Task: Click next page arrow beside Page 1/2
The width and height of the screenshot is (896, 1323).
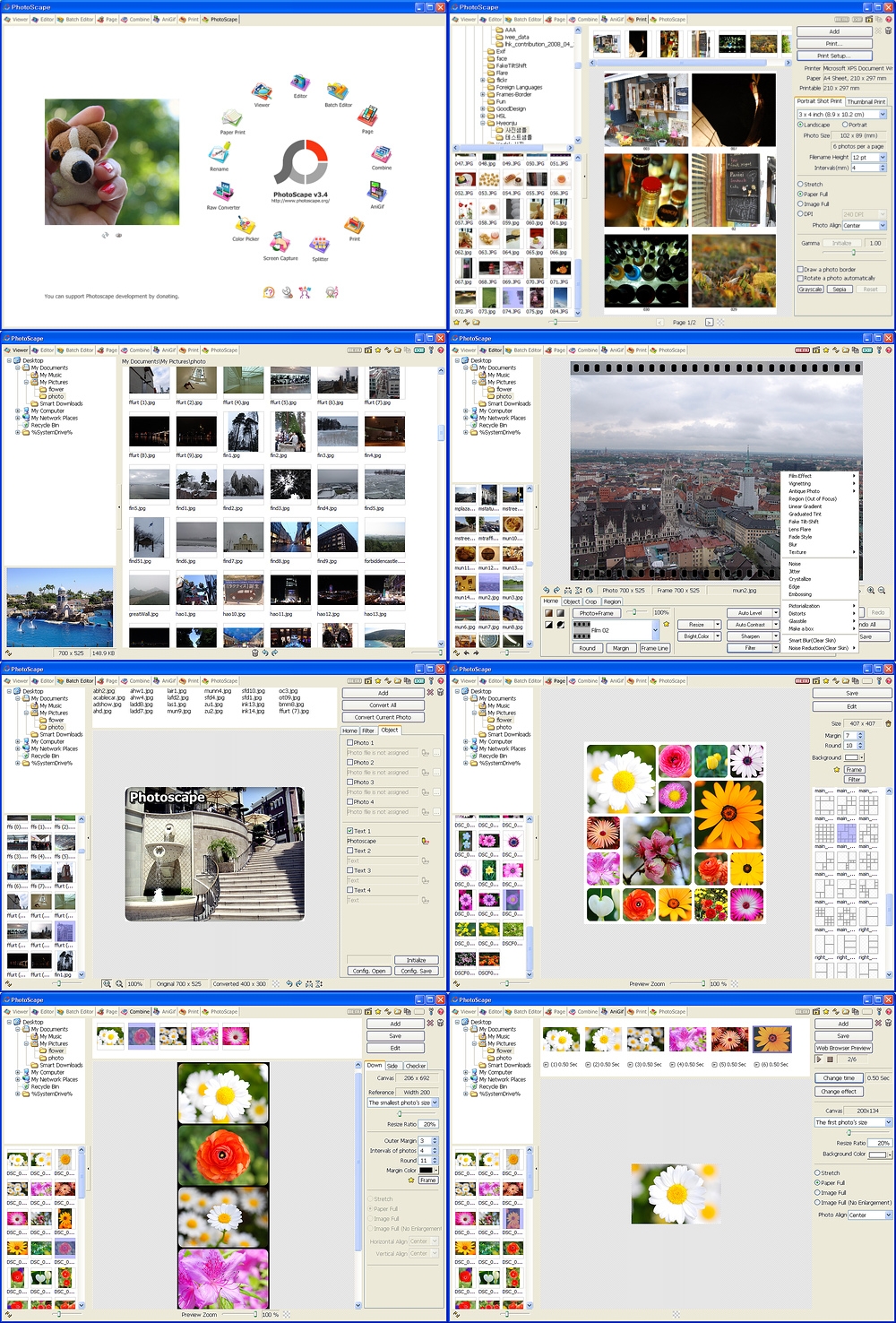Action: 709,322
